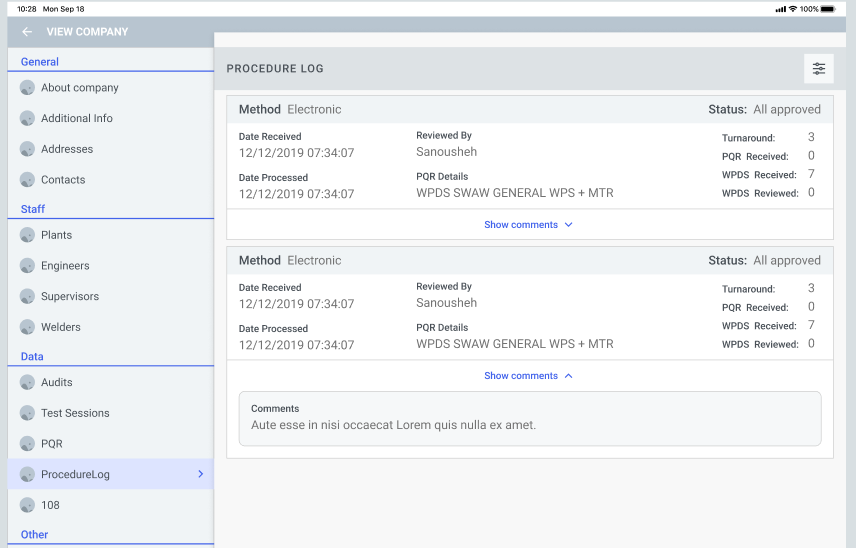
Task: Open the filter settings icon in Procedure Log
Action: point(818,69)
